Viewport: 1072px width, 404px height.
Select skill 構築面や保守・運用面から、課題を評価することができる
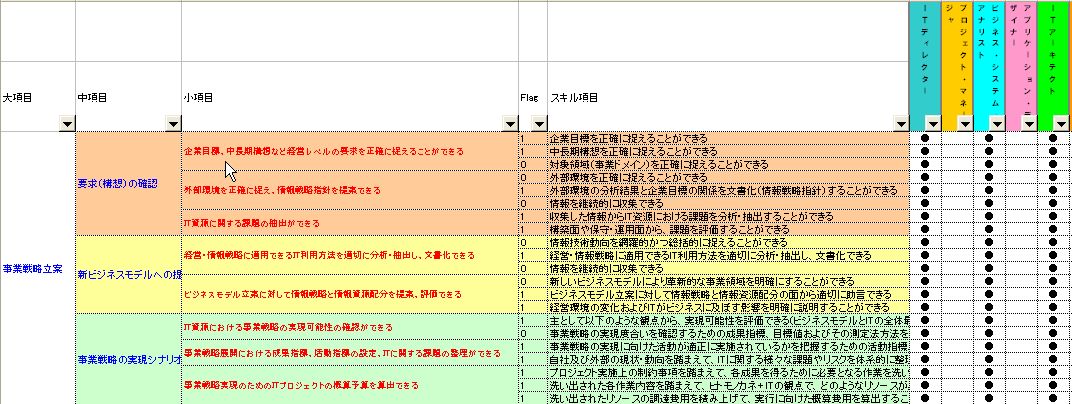click(728, 229)
